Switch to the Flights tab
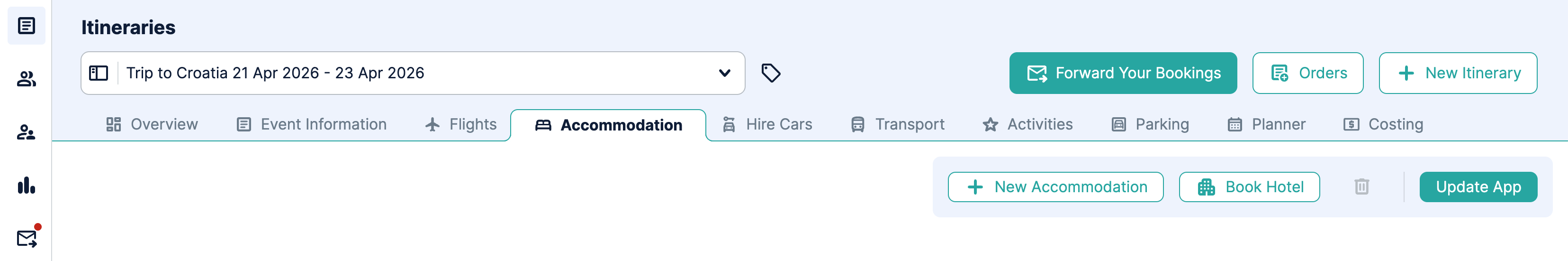This screenshot has width=1568, height=261. (x=461, y=124)
